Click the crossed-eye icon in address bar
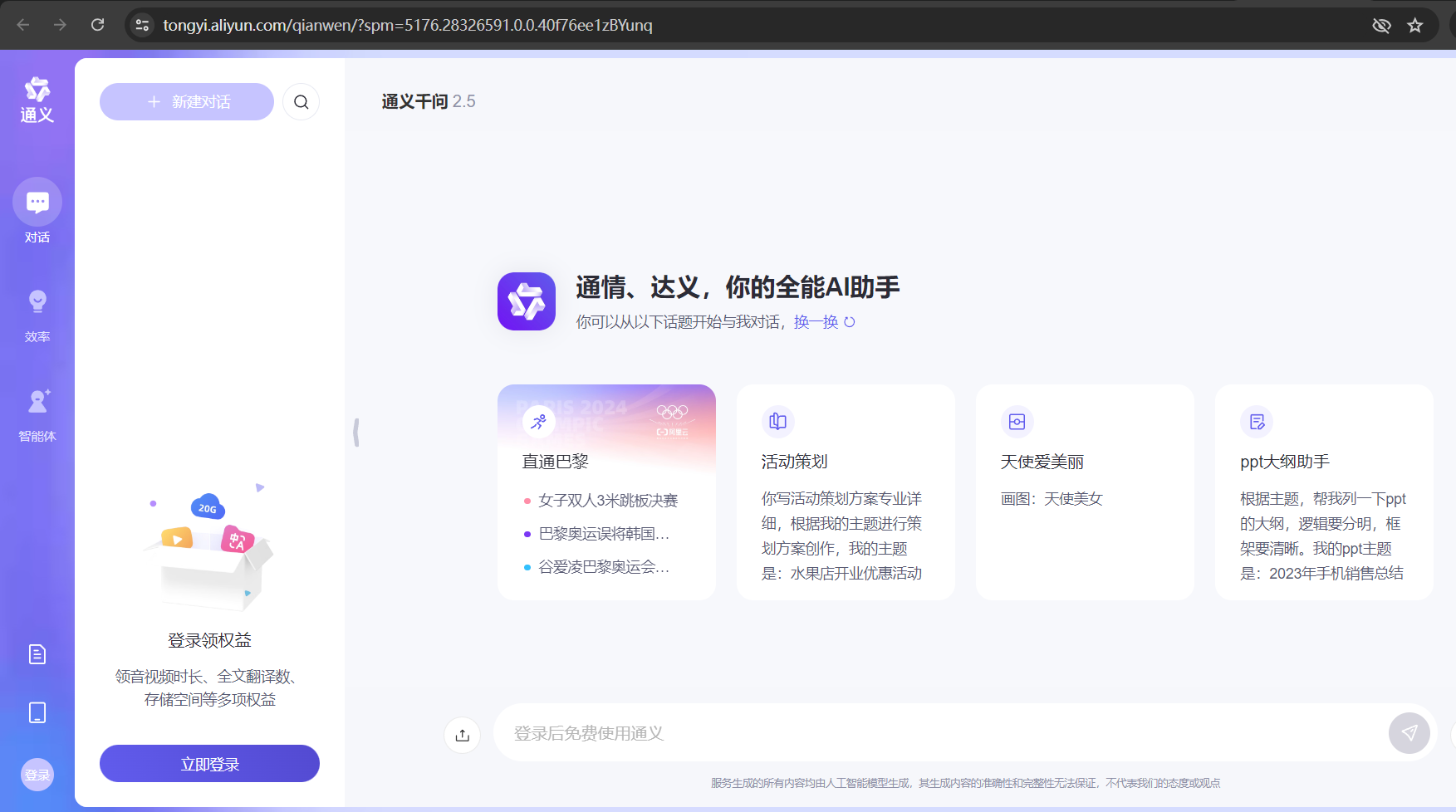The image size is (1456, 812). 1381,26
